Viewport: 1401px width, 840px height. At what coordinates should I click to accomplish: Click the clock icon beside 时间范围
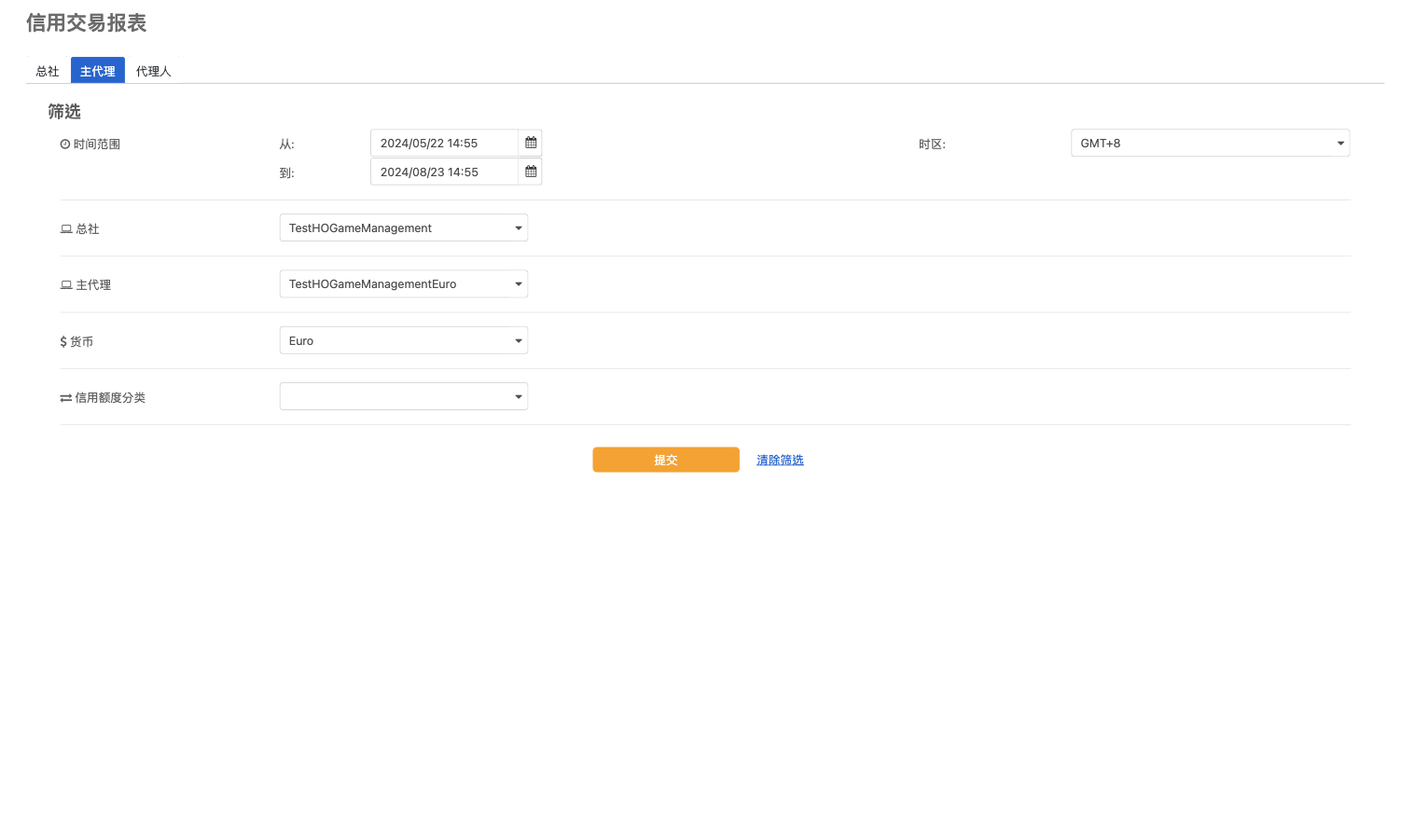[65, 145]
